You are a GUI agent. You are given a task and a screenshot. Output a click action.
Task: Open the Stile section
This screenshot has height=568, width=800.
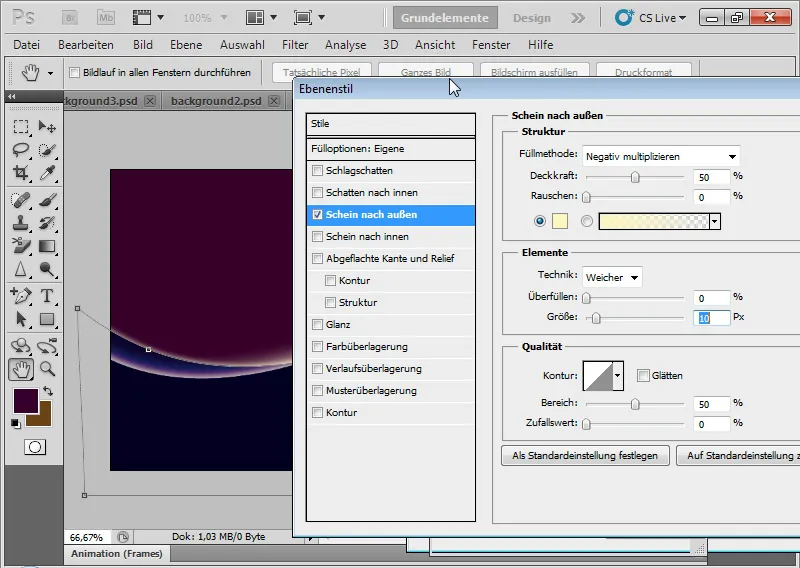(391, 124)
